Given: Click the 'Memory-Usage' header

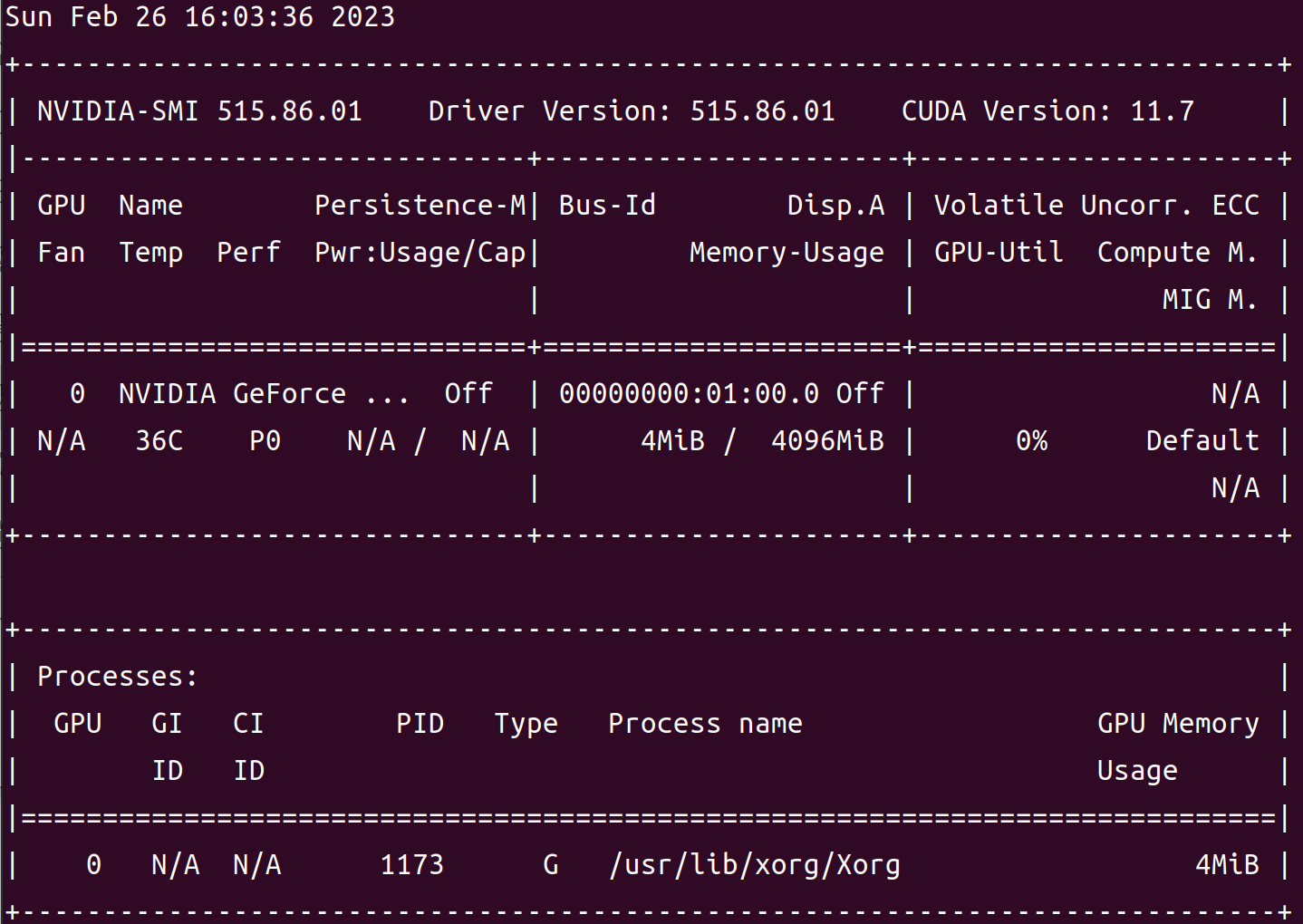Looking at the screenshot, I should 787,253.
